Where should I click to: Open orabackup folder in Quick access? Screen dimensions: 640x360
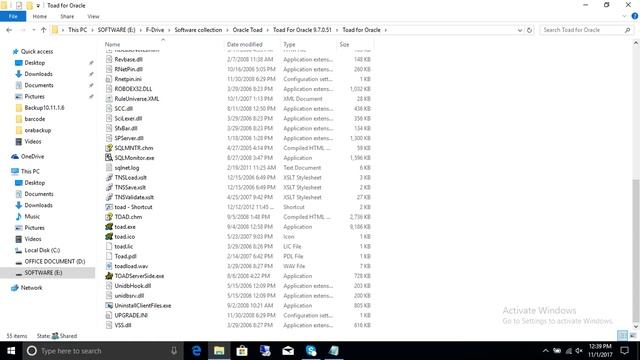38,130
